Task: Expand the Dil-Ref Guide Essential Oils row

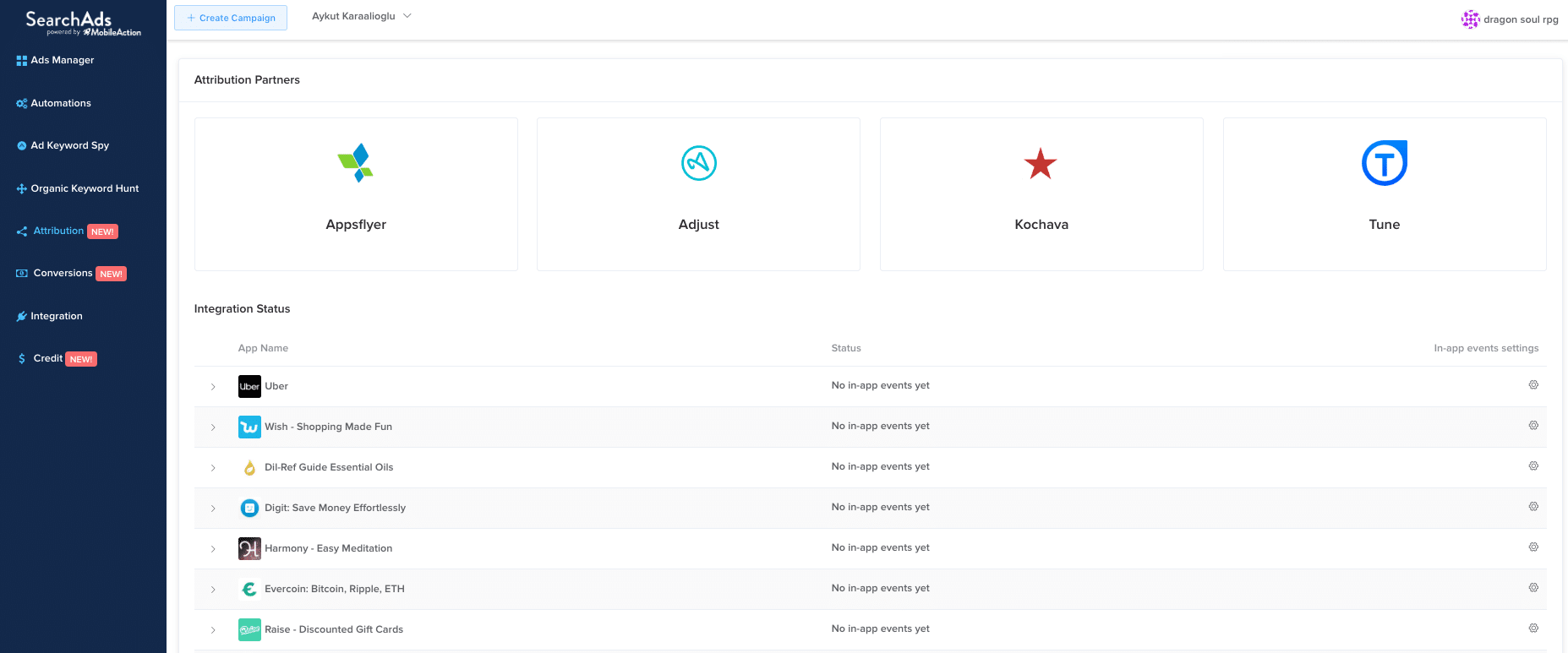Action: pyautogui.click(x=213, y=468)
